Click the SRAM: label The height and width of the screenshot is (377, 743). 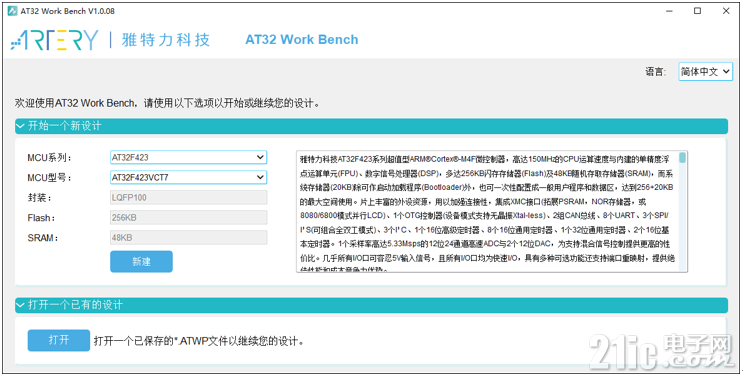(43, 238)
